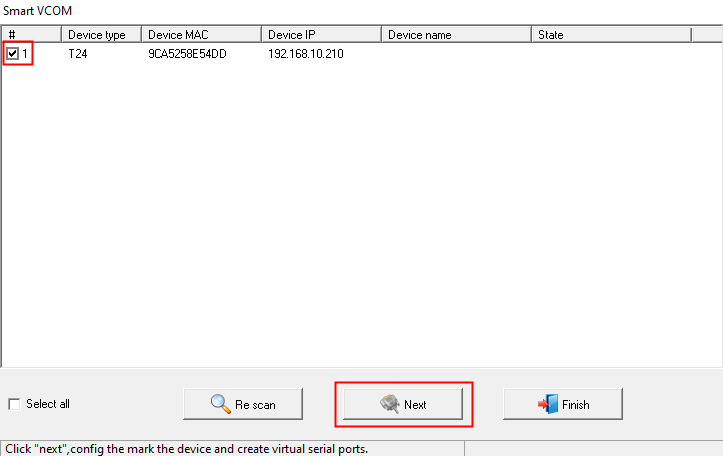Image resolution: width=723 pixels, height=457 pixels.
Task: Select the MAC address 9CA5258E54DD
Action: click(187, 54)
